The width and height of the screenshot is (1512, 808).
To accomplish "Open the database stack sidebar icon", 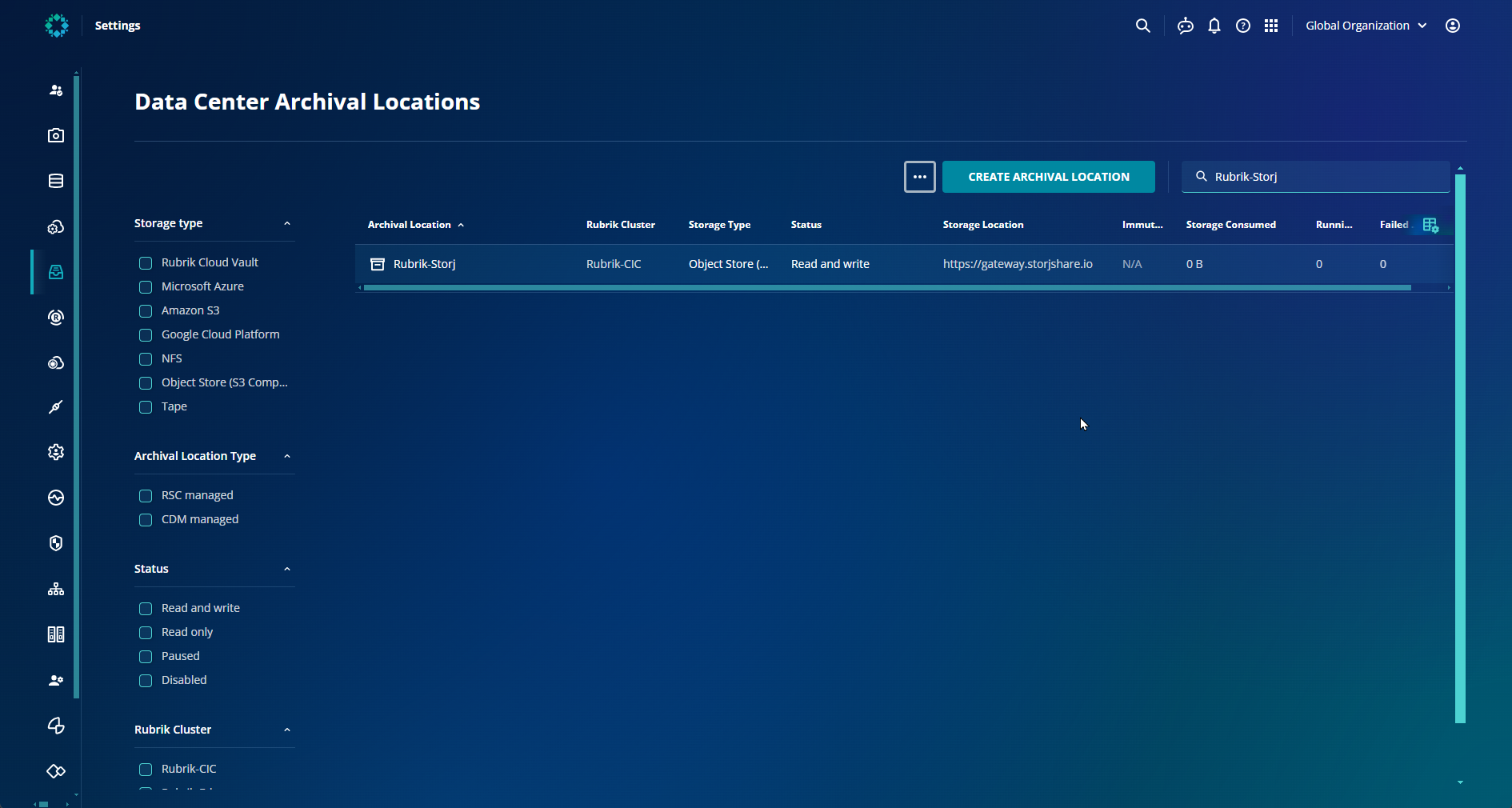I will tap(56, 181).
